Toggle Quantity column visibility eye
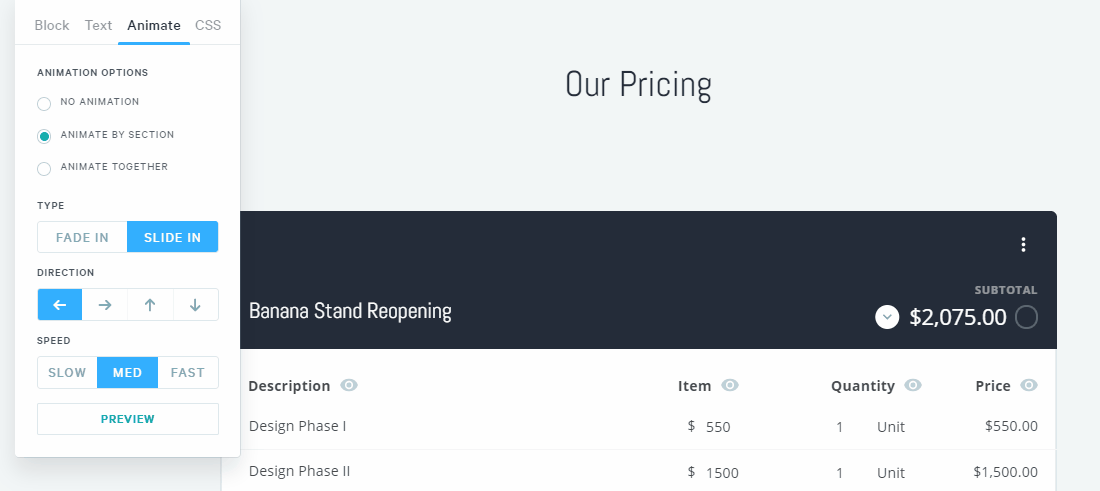Viewport: 1100px width, 491px height. (913, 385)
